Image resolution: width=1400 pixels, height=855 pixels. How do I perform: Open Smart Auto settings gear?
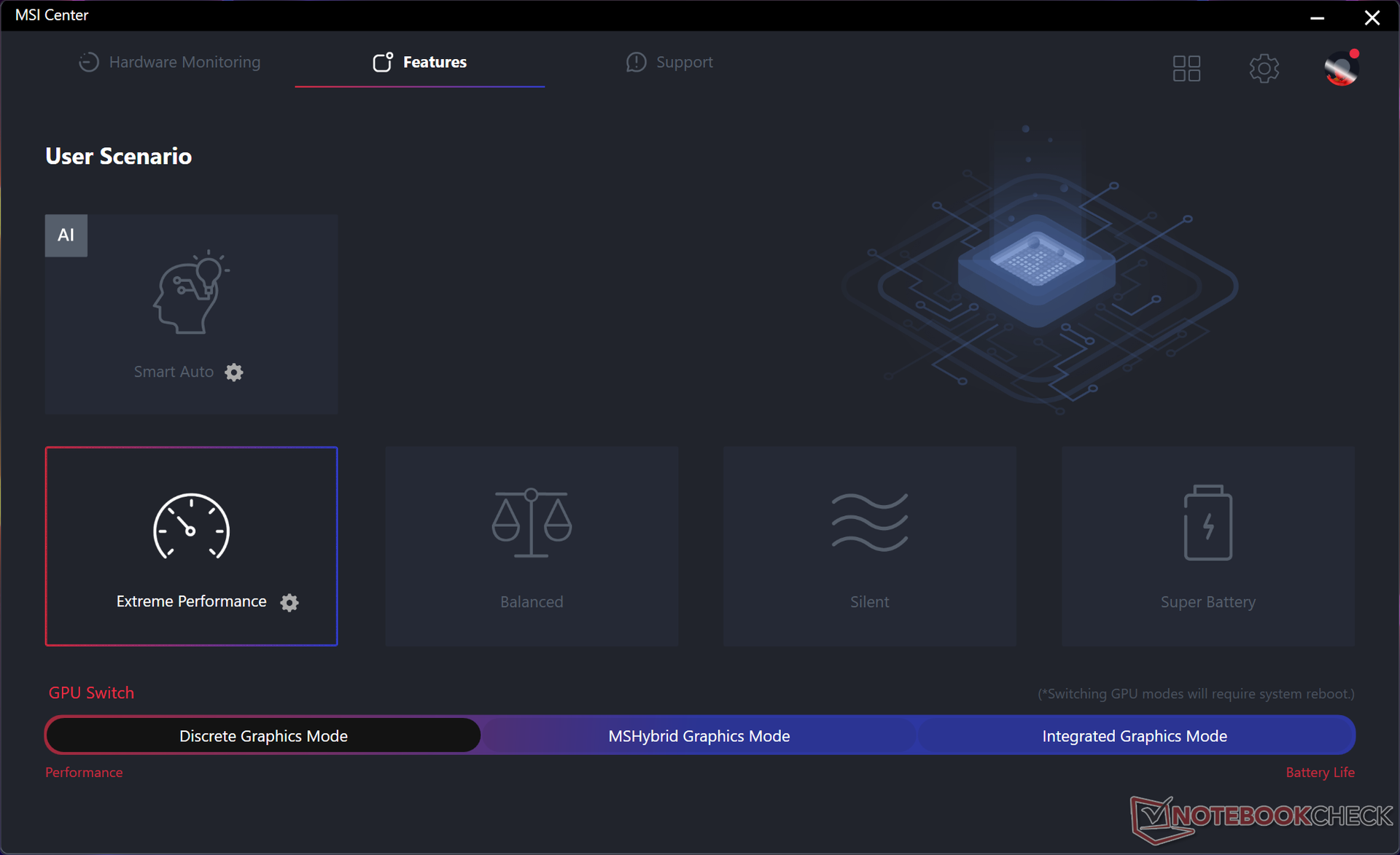point(233,372)
